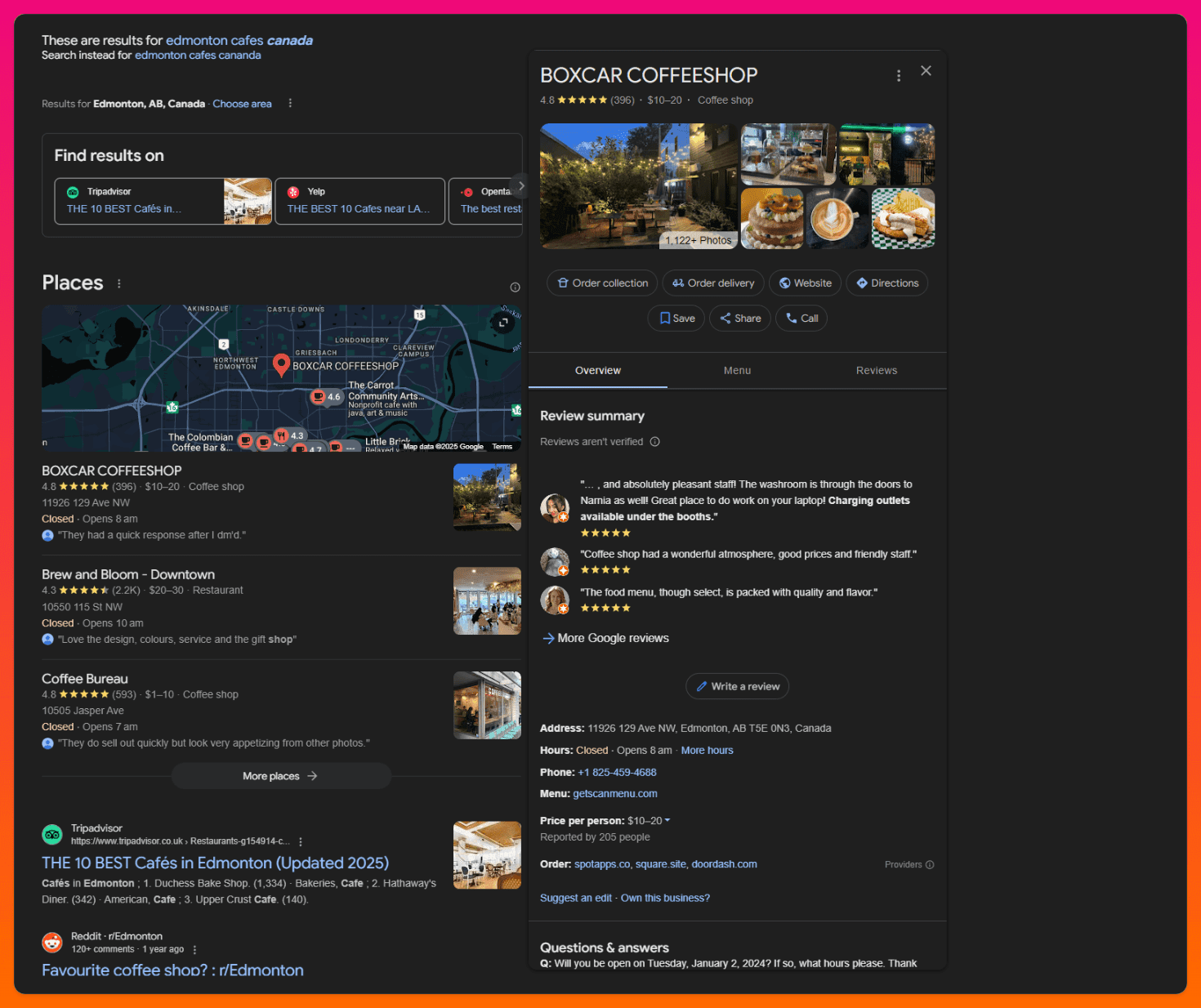Open the three-dot menu beside Places heading
The height and width of the screenshot is (1008, 1201).
(x=119, y=283)
